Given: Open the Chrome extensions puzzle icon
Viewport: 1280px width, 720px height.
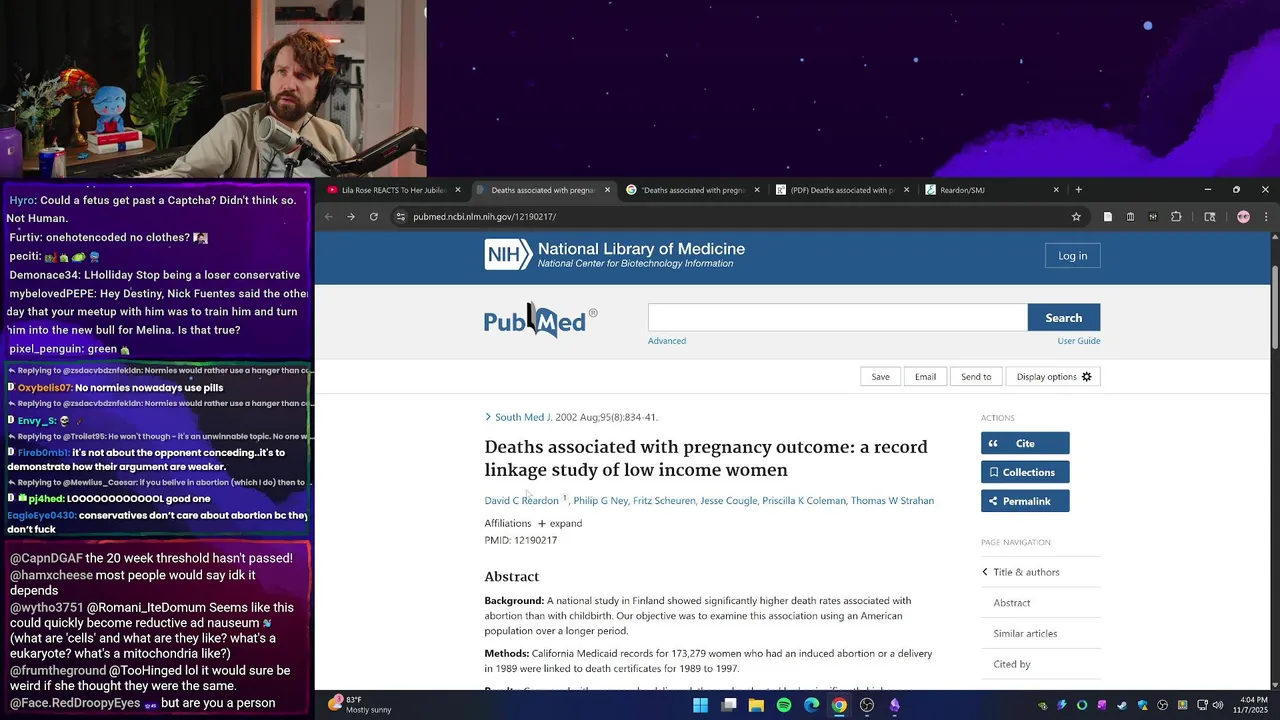Looking at the screenshot, I should point(1176,216).
